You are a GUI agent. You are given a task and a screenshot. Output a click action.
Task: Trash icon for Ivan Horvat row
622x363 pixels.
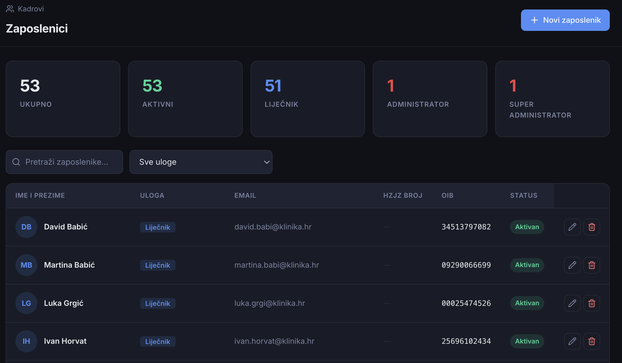pos(591,341)
